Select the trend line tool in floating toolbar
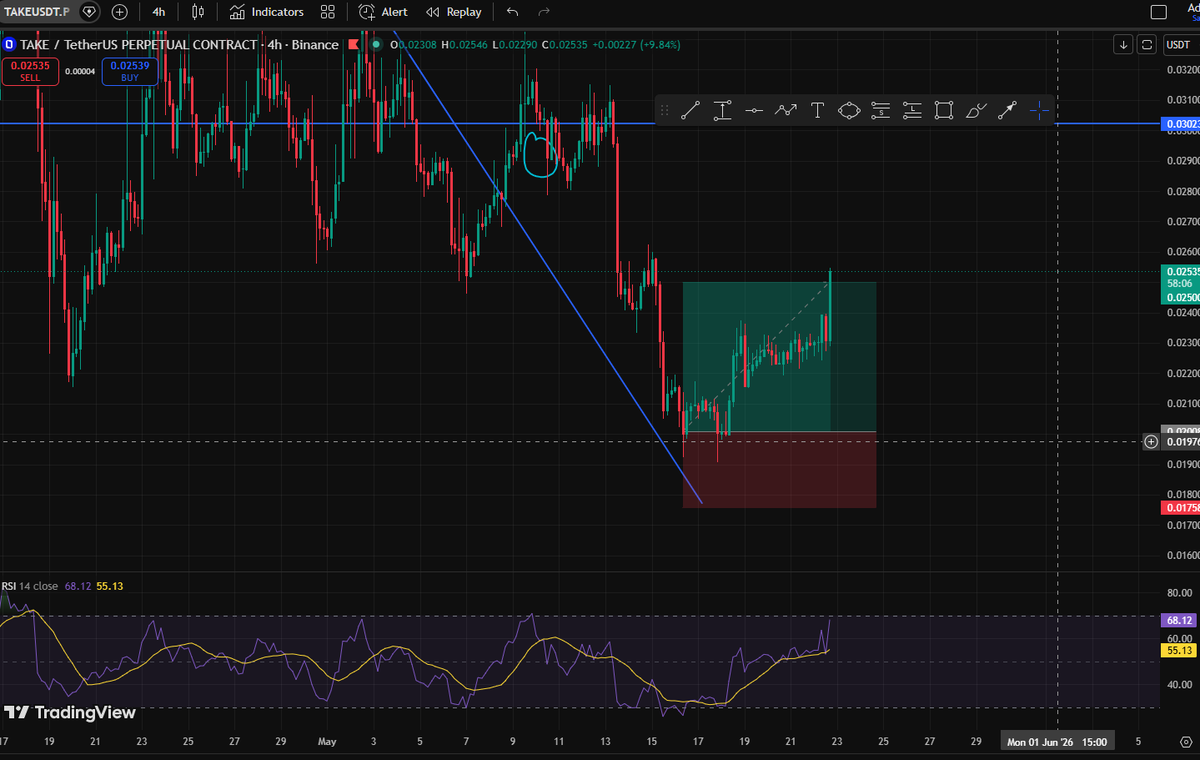Screen dimensions: 1200x760 pos(690,111)
